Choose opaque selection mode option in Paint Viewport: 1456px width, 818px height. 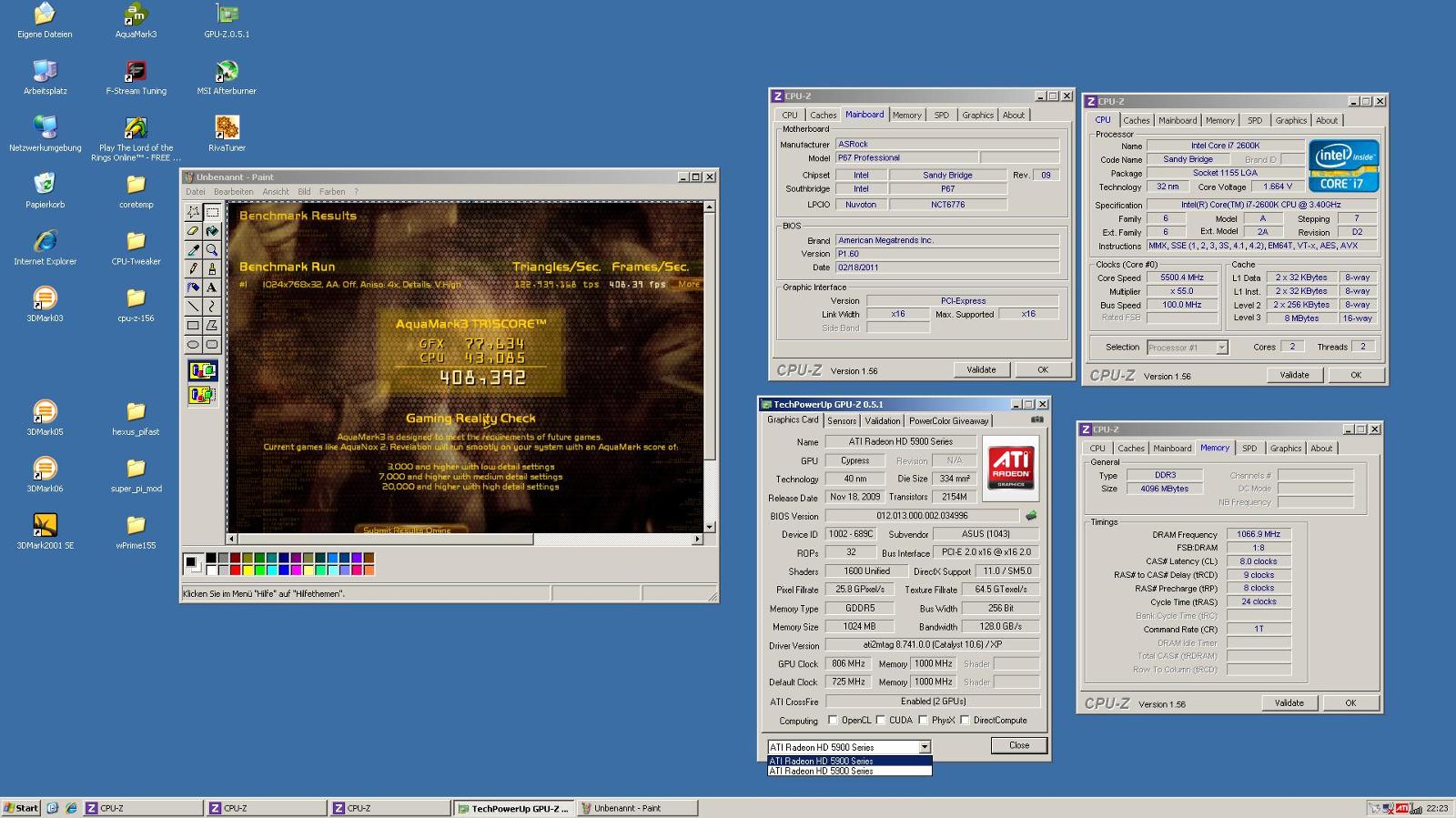[x=202, y=370]
